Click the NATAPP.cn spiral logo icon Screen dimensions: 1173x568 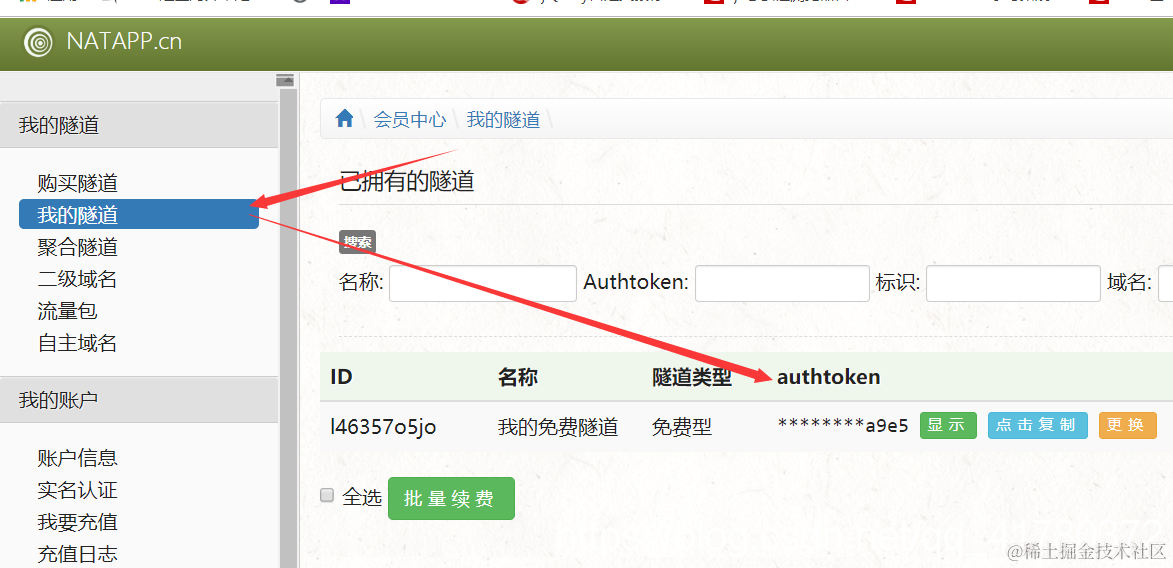coord(38,41)
